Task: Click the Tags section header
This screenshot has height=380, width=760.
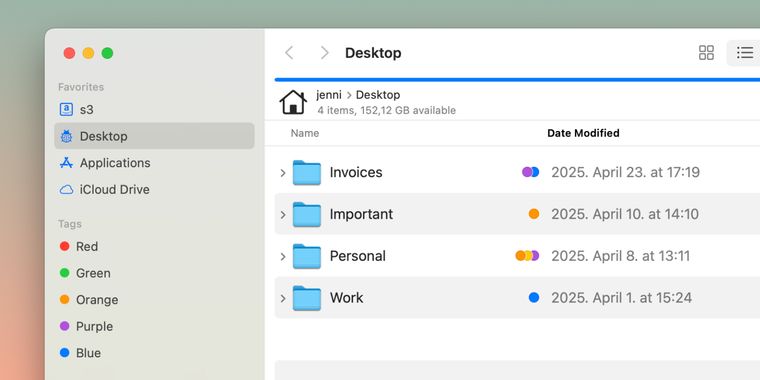Action: pyautogui.click(x=70, y=224)
